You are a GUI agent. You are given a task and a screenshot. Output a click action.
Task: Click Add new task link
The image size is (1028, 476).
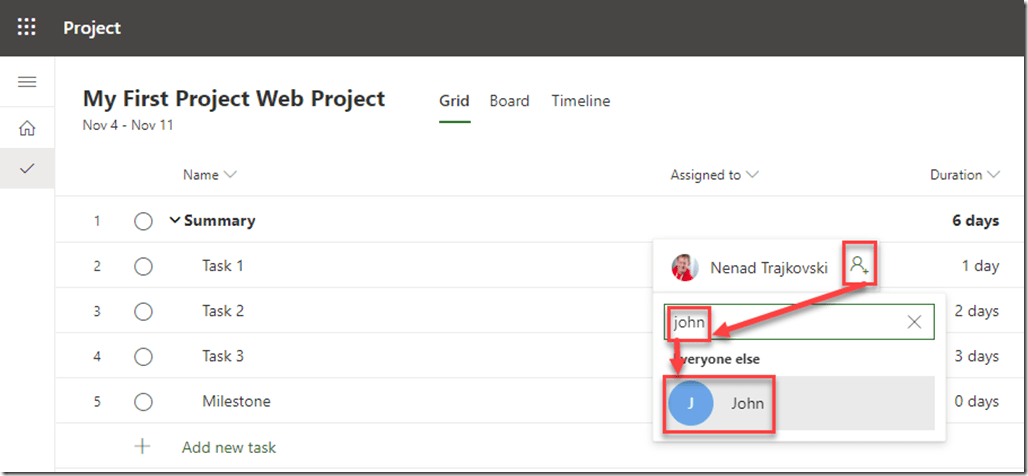[228, 447]
